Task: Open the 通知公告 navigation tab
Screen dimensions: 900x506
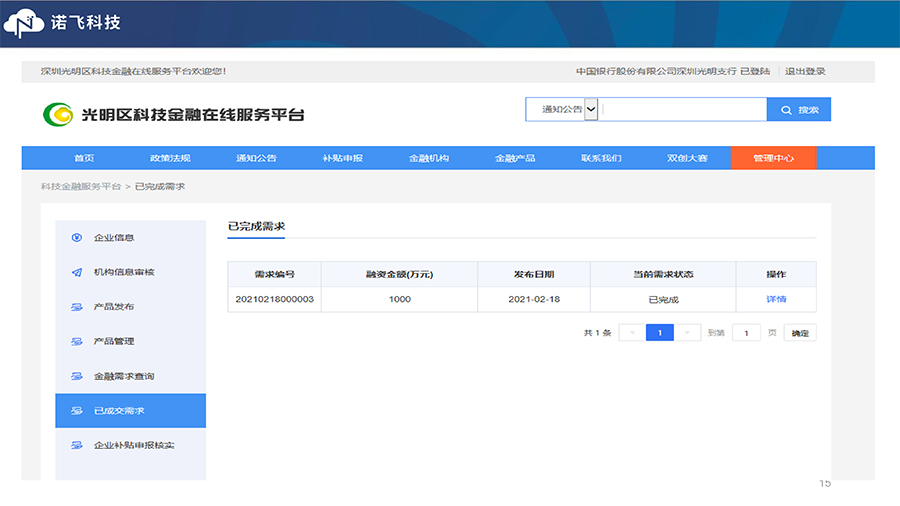Action: 257,158
